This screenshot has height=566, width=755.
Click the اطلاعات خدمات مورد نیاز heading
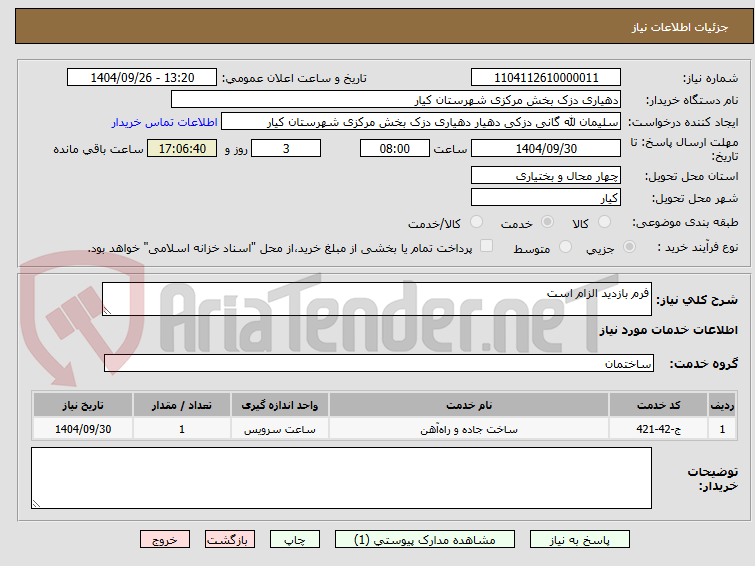point(668,330)
